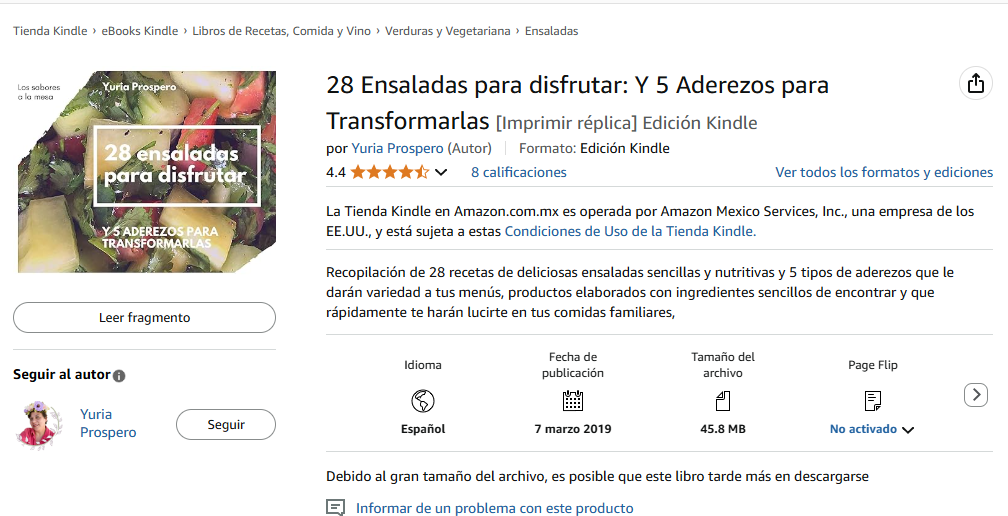Click the globe icon under Idioma
The height and width of the screenshot is (516, 1008).
tap(422, 401)
